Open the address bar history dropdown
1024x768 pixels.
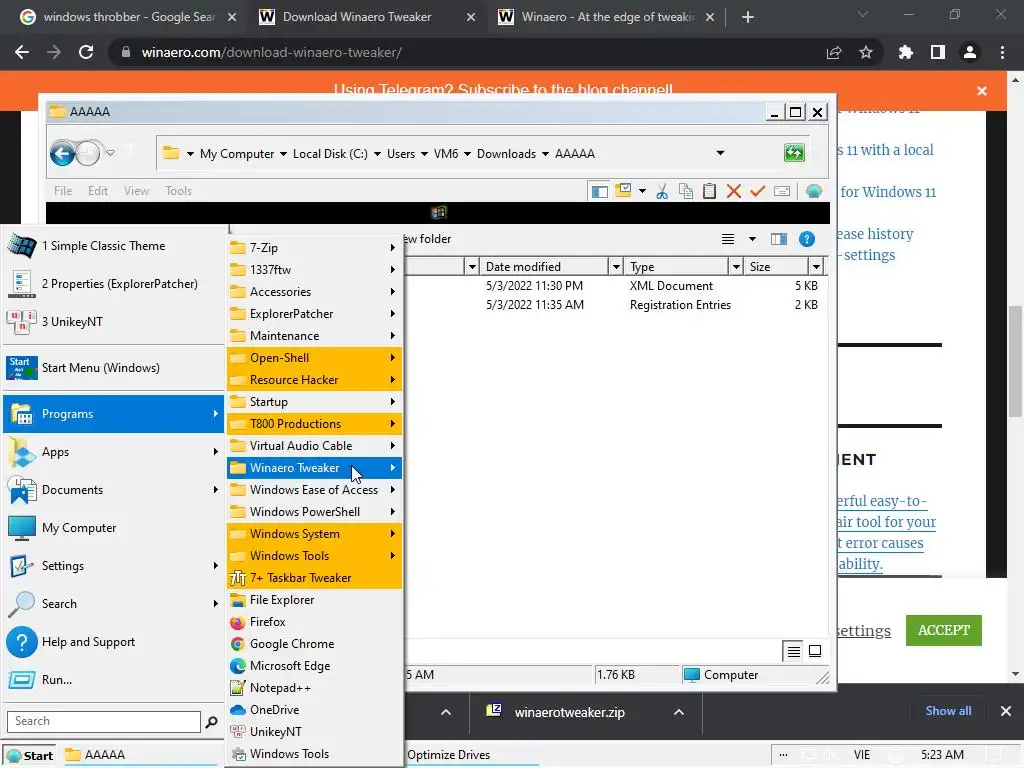(720, 153)
